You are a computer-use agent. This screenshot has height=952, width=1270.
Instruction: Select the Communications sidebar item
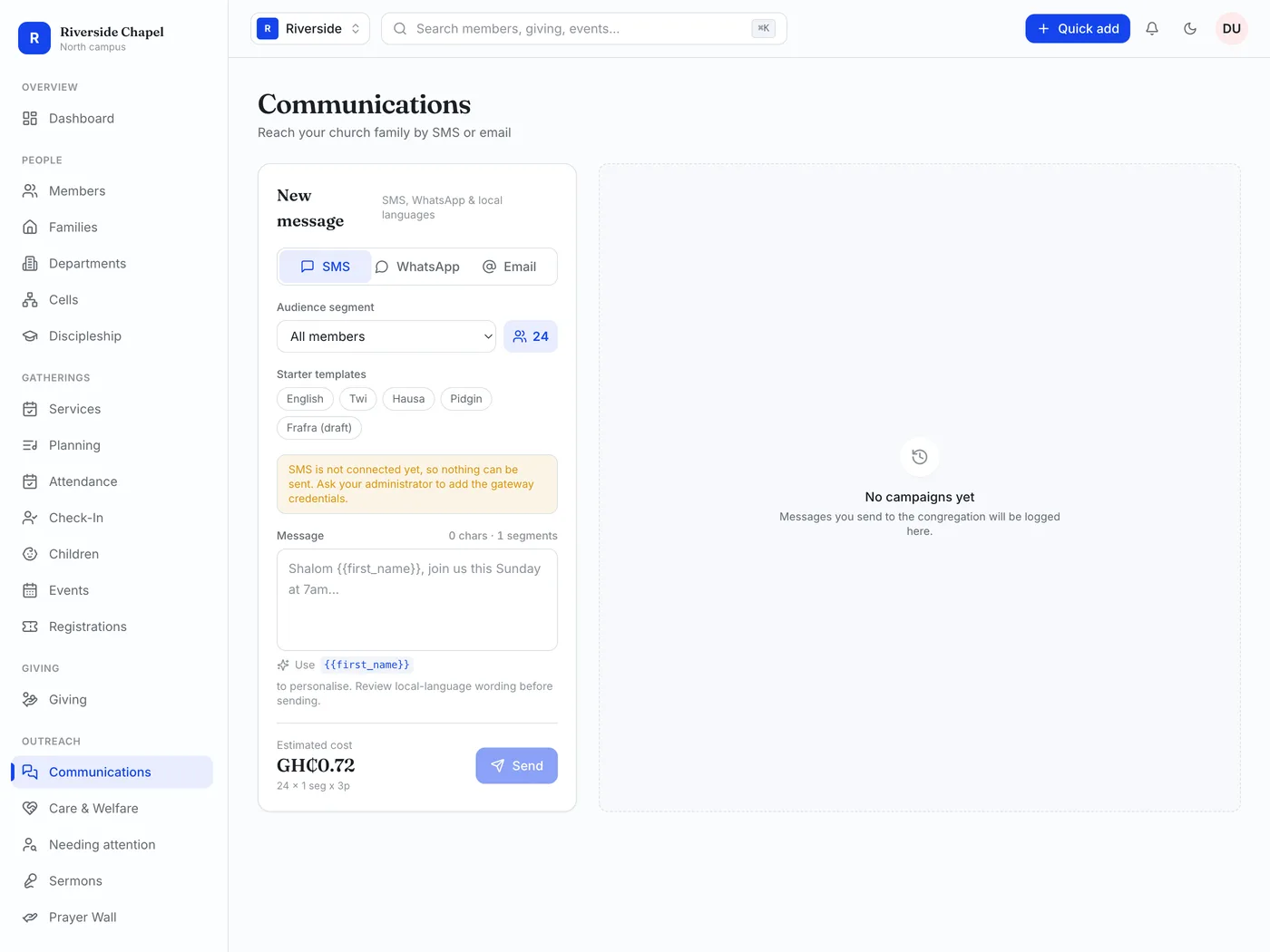(112, 772)
